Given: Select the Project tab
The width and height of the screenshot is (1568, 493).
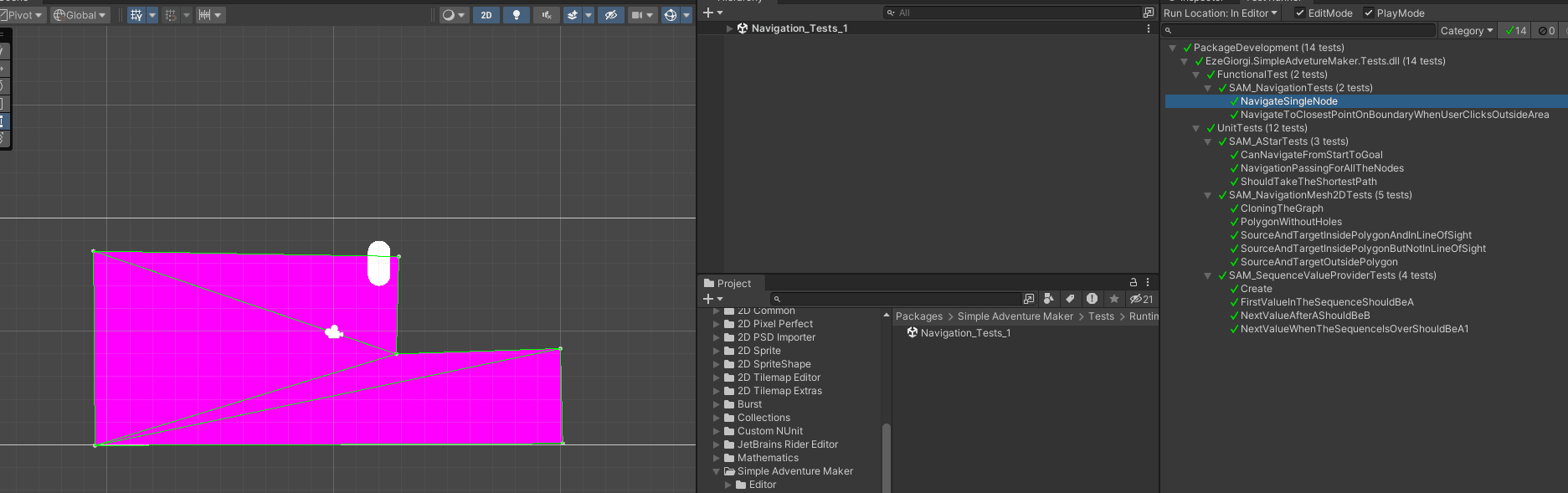Looking at the screenshot, I should [x=727, y=284].
